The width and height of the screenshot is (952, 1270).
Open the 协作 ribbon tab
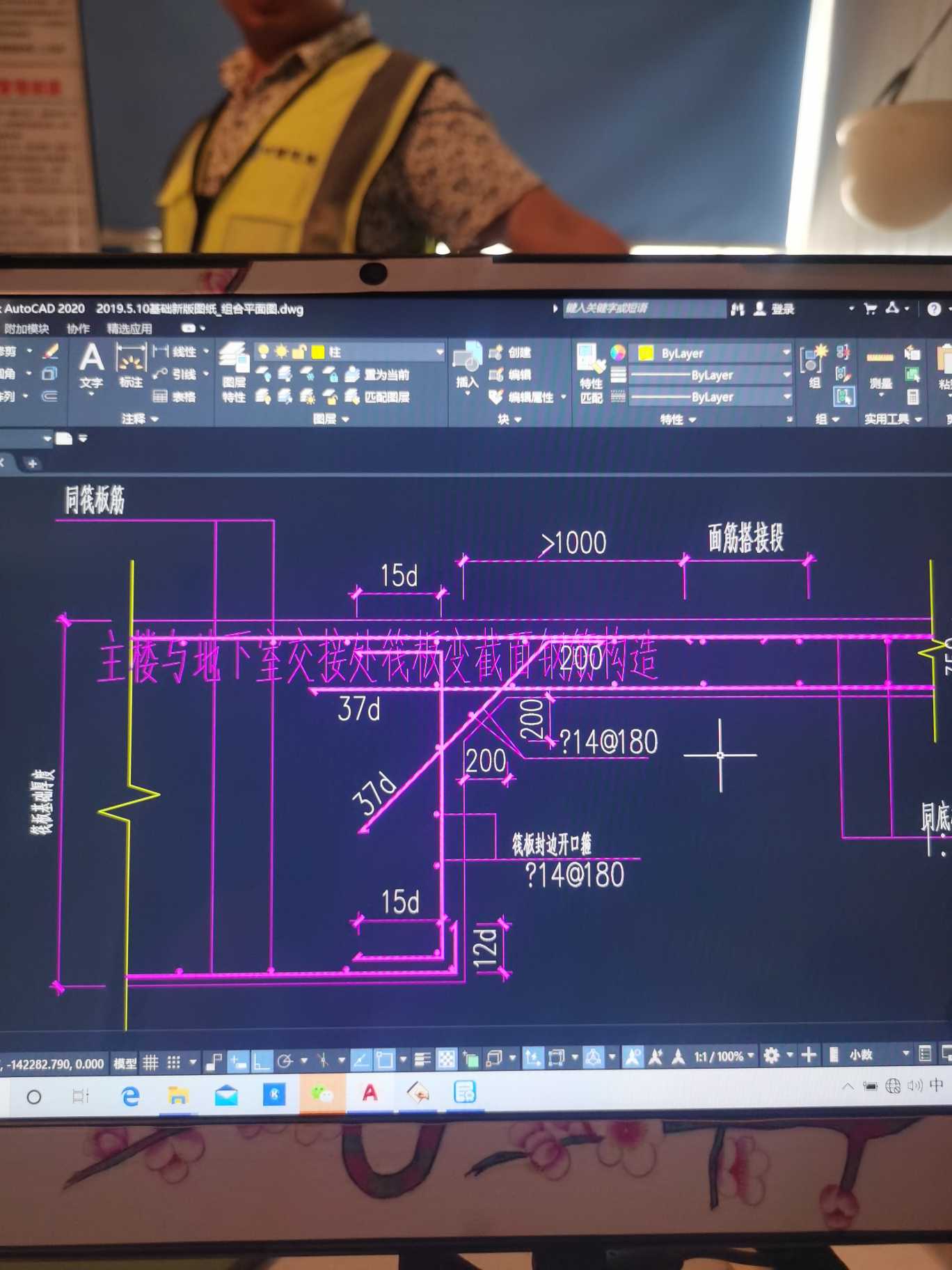tap(78, 329)
